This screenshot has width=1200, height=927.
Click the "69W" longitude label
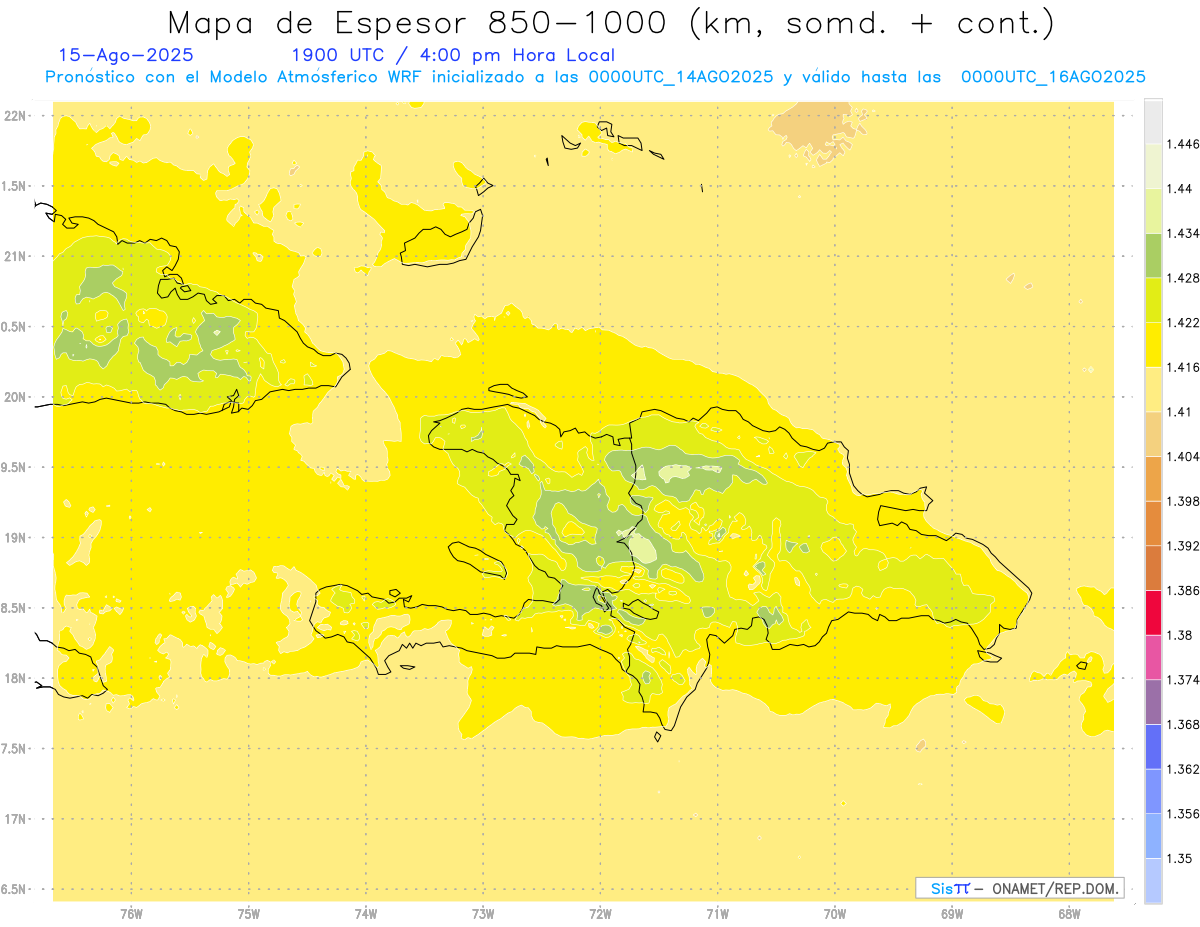[952, 914]
